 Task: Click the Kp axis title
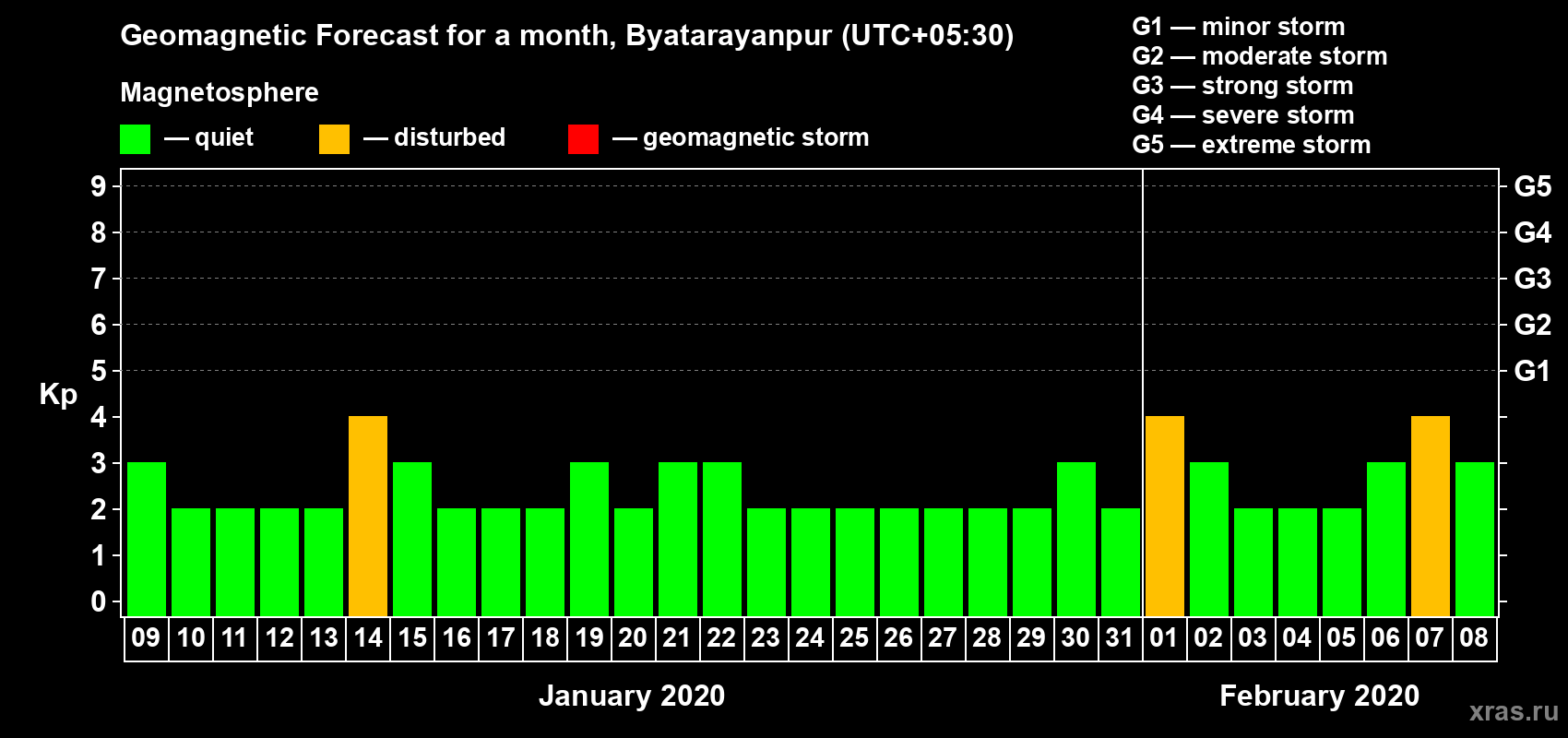click(x=58, y=394)
